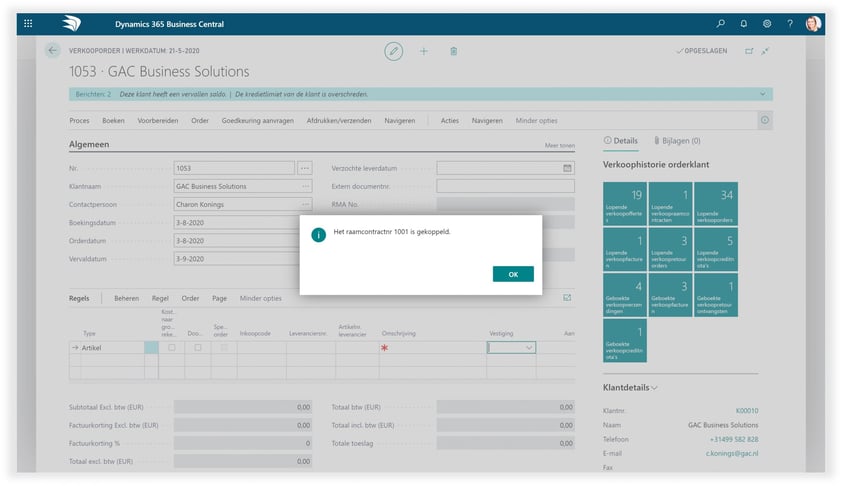Open the Acties menu
Image resolution: width=842 pixels, height=486 pixels.
tap(450, 121)
